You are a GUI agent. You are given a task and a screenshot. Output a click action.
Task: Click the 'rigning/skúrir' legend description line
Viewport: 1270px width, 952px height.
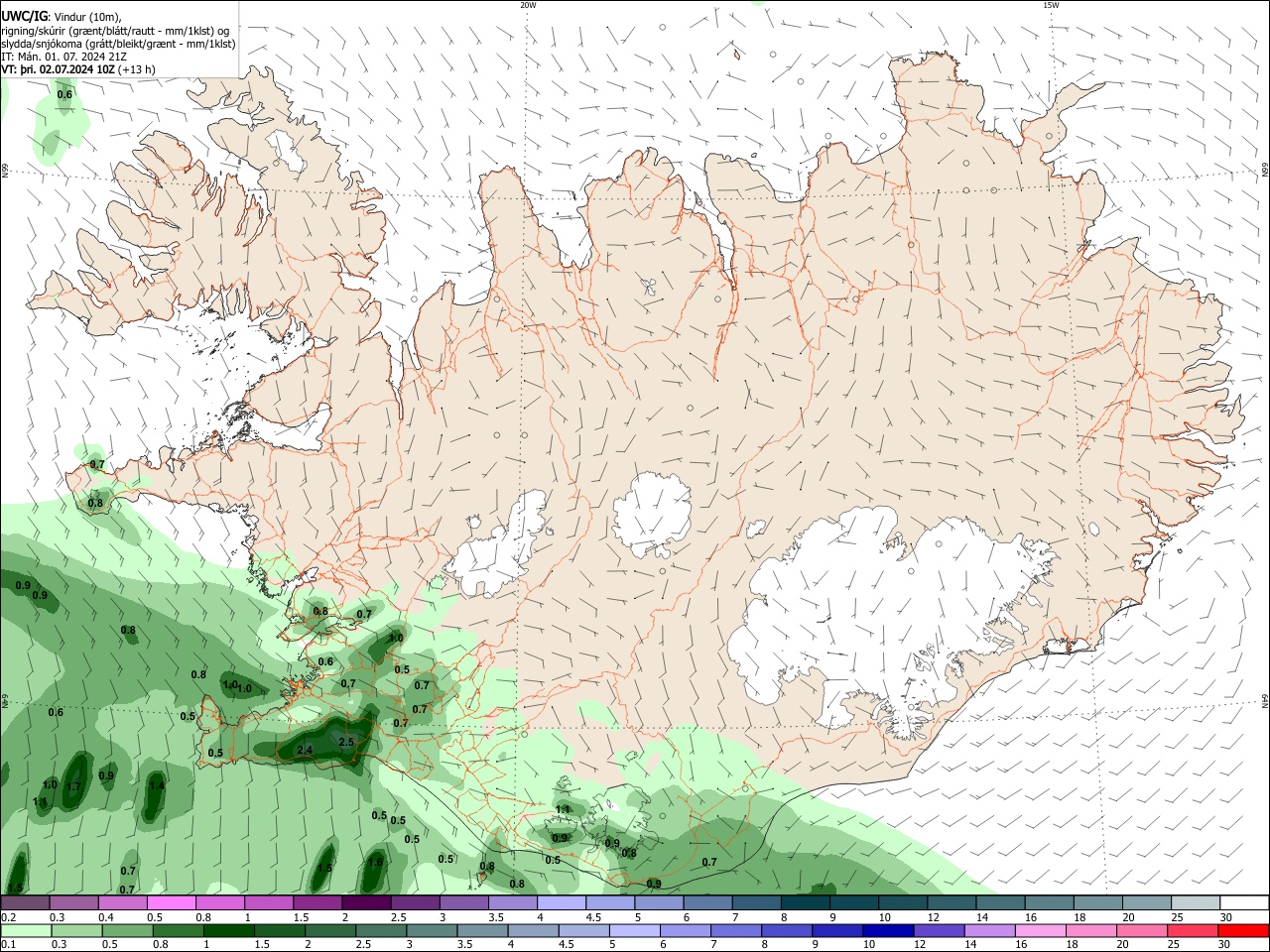pyautogui.click(x=115, y=31)
